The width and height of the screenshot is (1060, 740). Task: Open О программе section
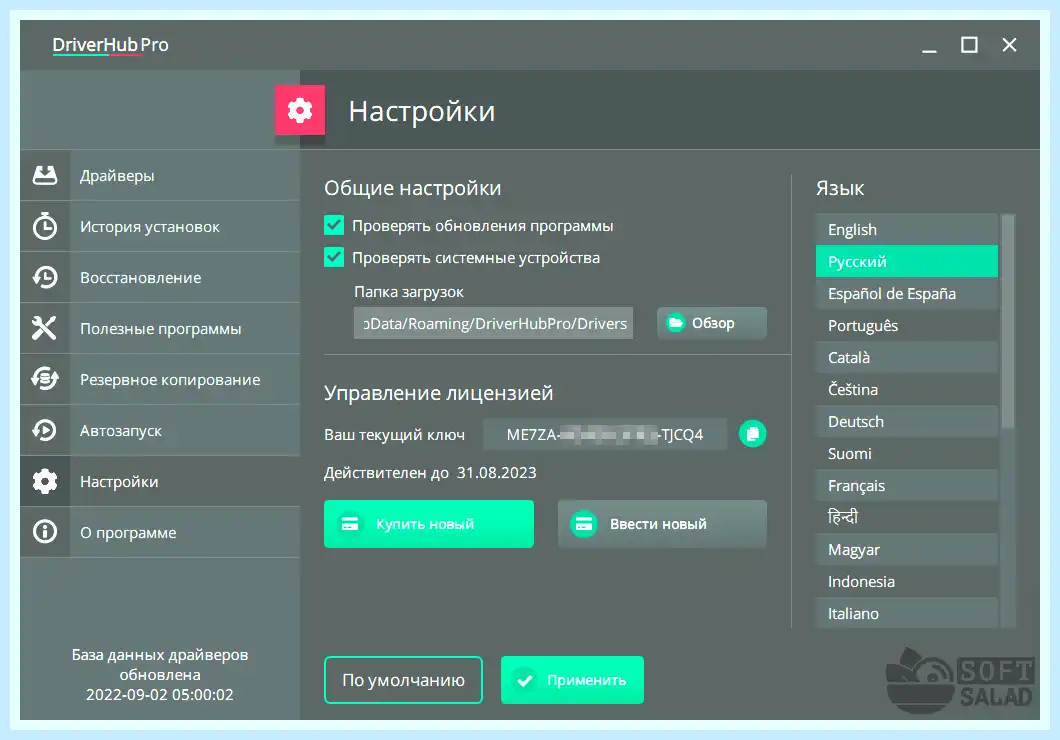click(160, 533)
